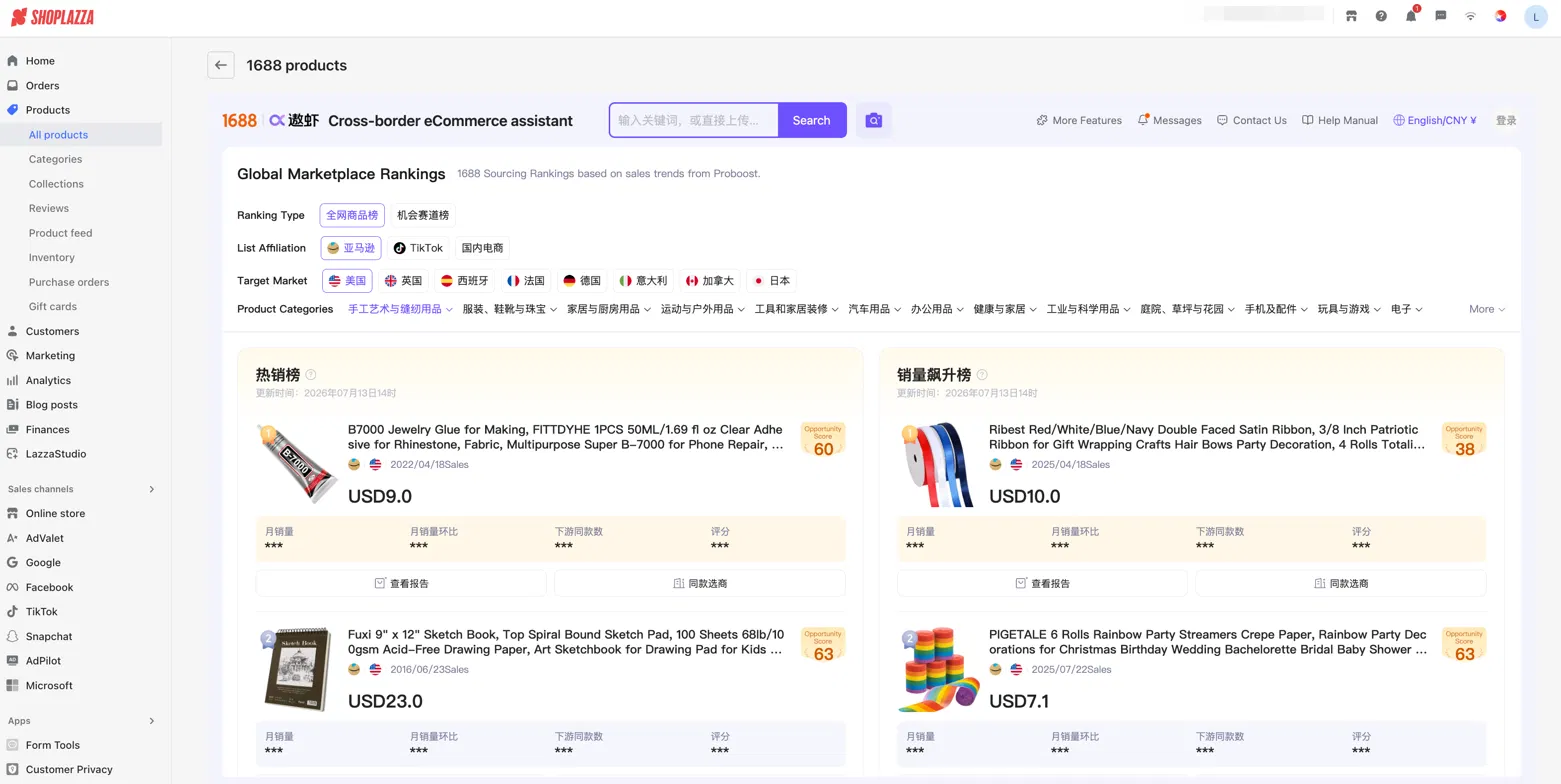Screen dimensions: 1561x784
Task: Open Blog posts in the sidebar
Action: pos(51,405)
